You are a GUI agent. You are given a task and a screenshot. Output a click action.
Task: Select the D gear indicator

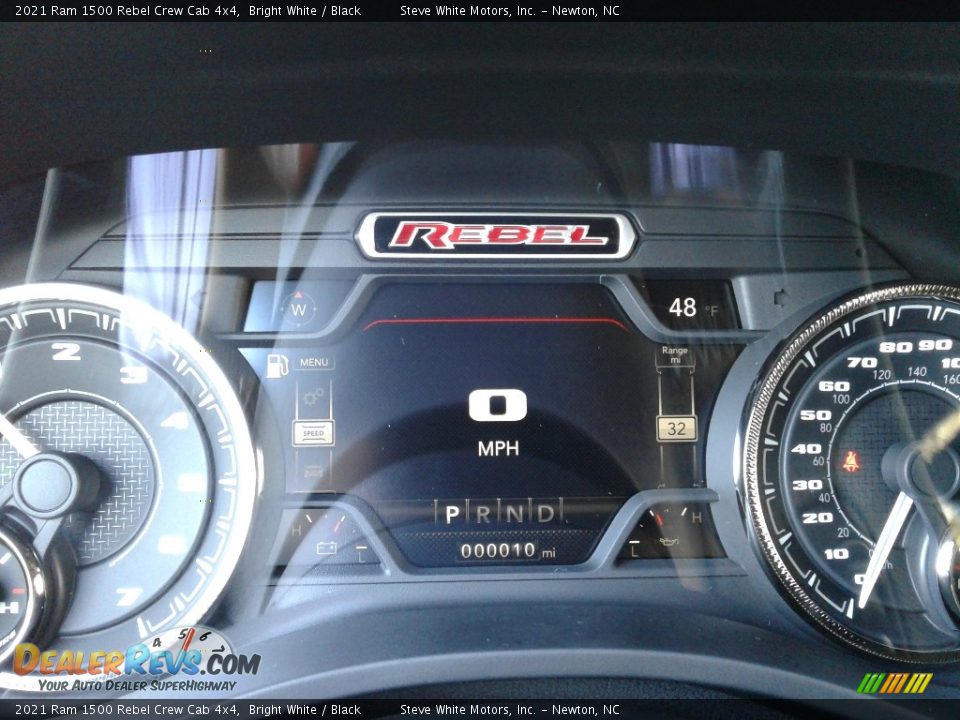click(546, 513)
